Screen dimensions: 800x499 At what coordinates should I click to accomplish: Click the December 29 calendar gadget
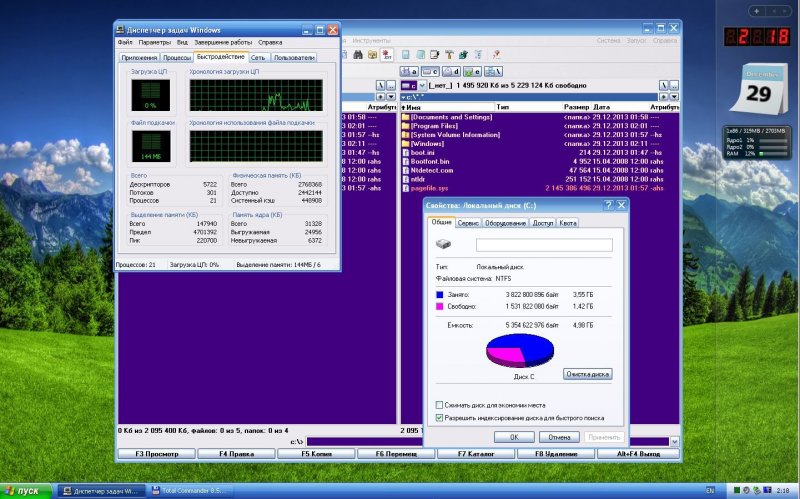tap(759, 89)
